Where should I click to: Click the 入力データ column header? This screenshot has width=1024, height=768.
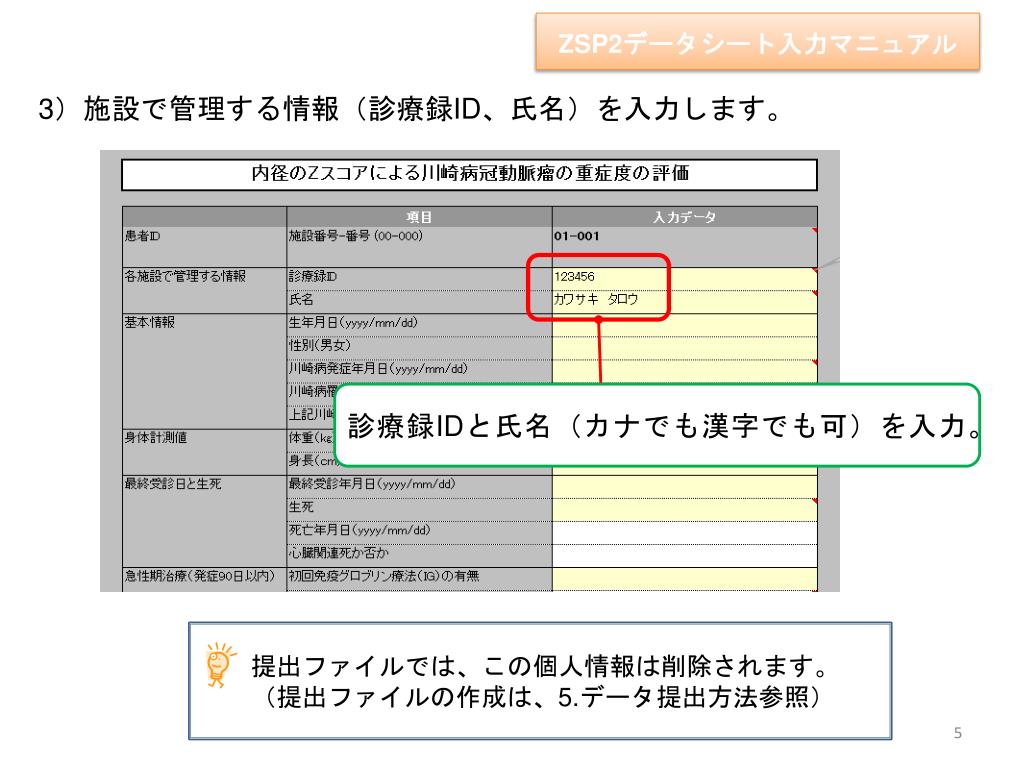coord(684,217)
